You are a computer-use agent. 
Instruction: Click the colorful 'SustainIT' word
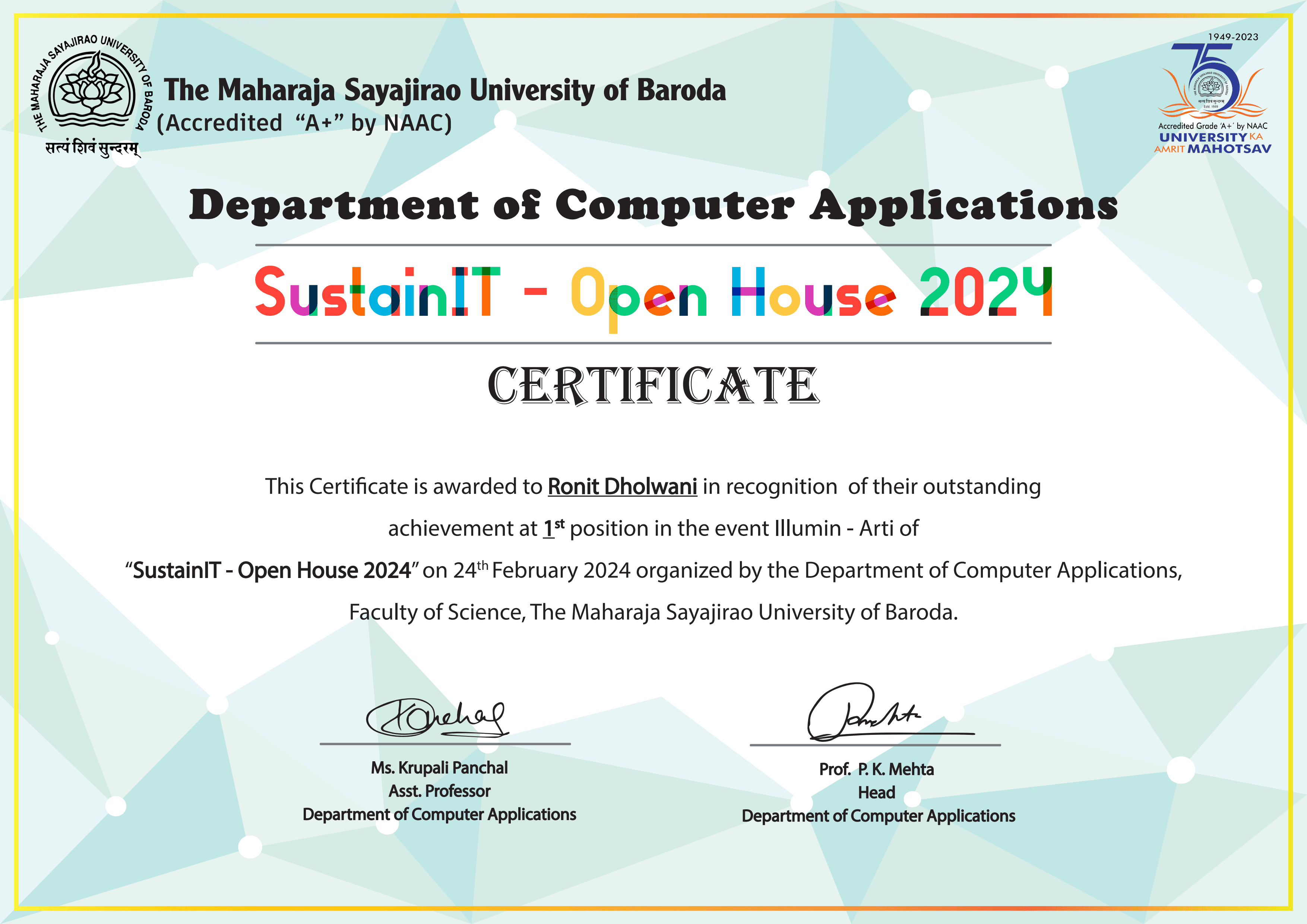click(x=377, y=291)
